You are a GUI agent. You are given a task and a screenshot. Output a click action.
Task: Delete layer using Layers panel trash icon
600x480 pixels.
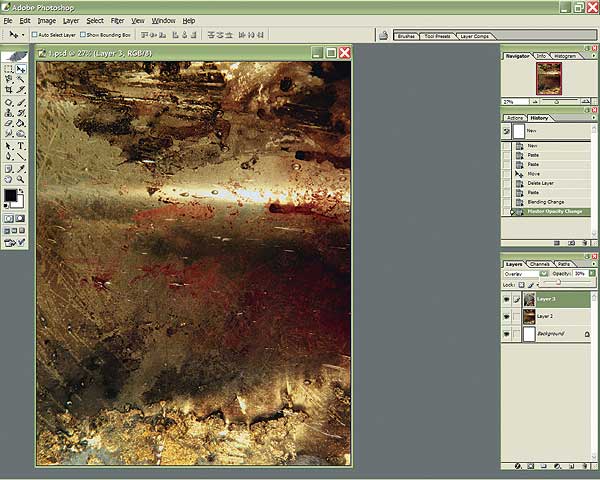584,466
